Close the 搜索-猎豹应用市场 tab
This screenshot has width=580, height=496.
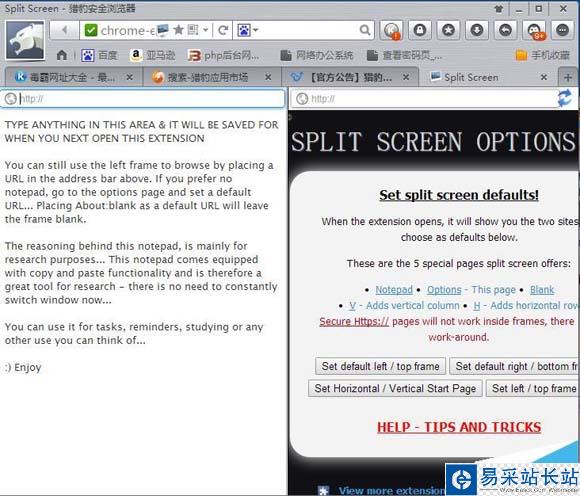click(268, 77)
